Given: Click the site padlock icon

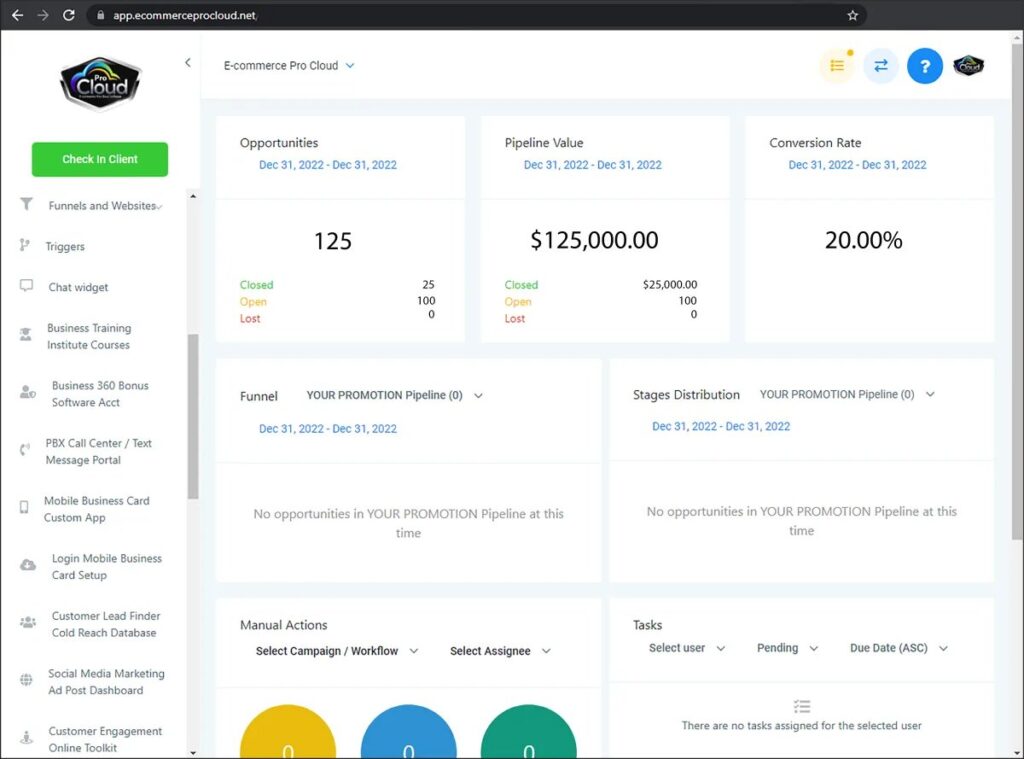Looking at the screenshot, I should coord(101,15).
